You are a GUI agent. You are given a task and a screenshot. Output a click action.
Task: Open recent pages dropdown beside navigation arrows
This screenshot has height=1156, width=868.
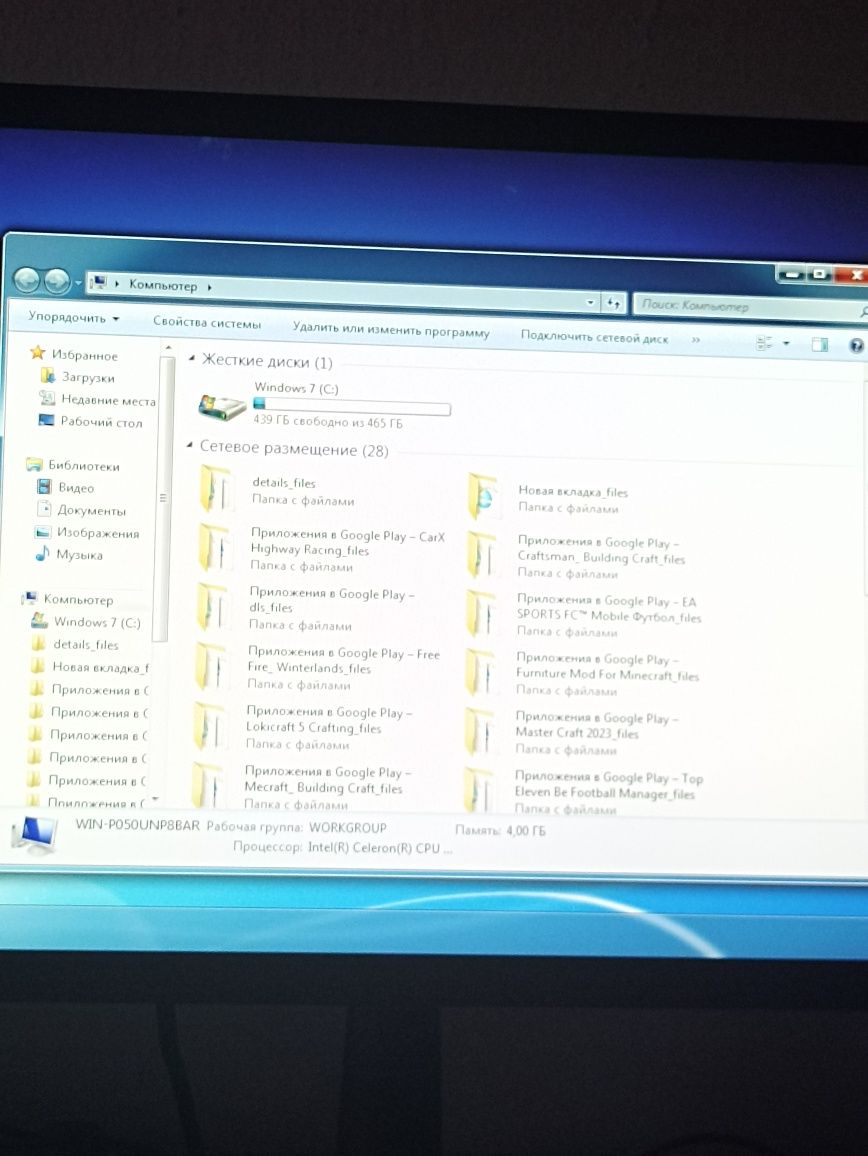[77, 282]
